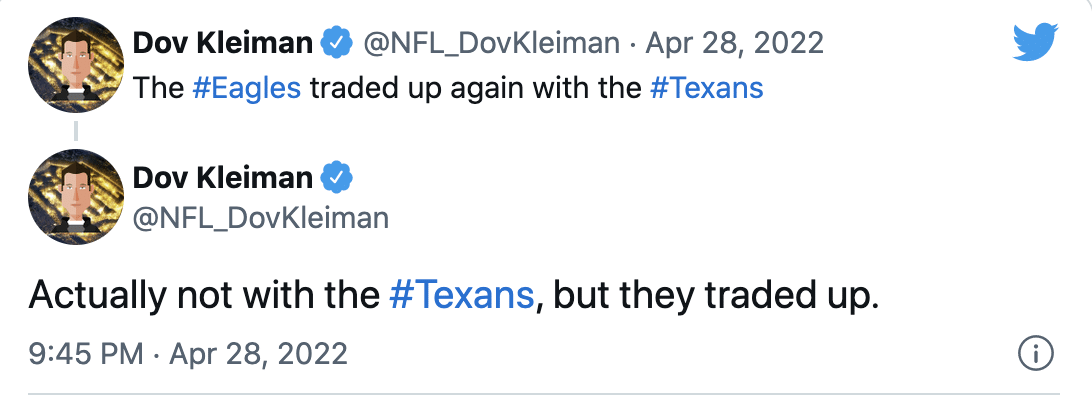Click Dov Kleiman name above standalone handle
Viewport: 1092px width, 396px height.
[222, 178]
